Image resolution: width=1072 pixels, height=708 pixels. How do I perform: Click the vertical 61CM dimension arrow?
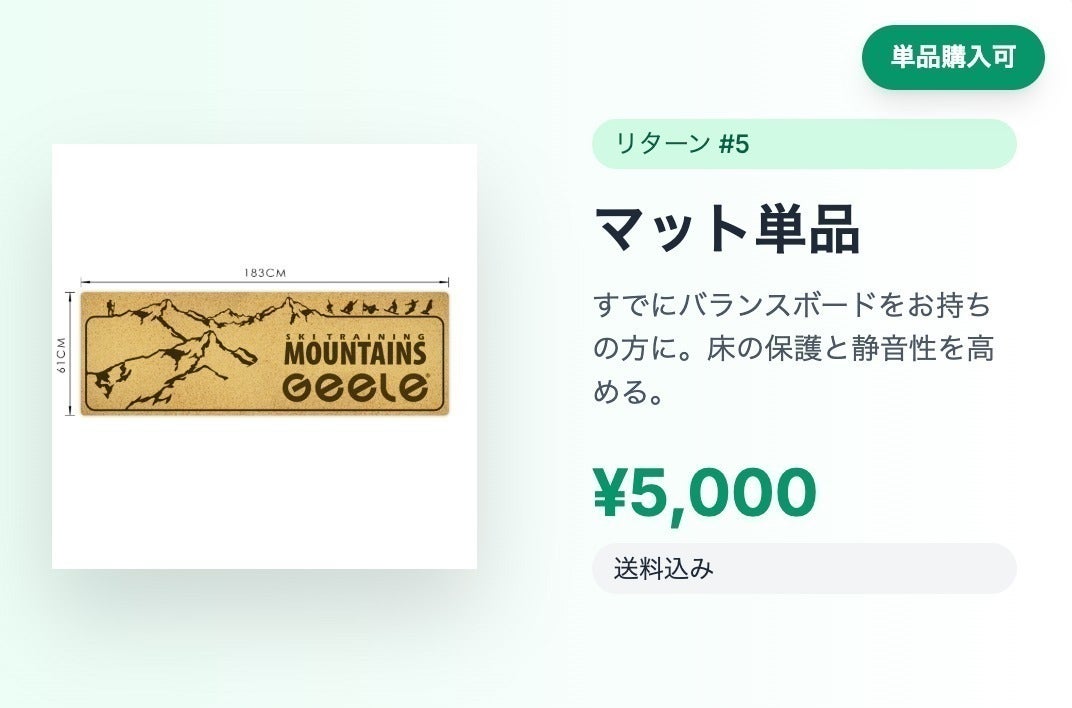pyautogui.click(x=70, y=354)
